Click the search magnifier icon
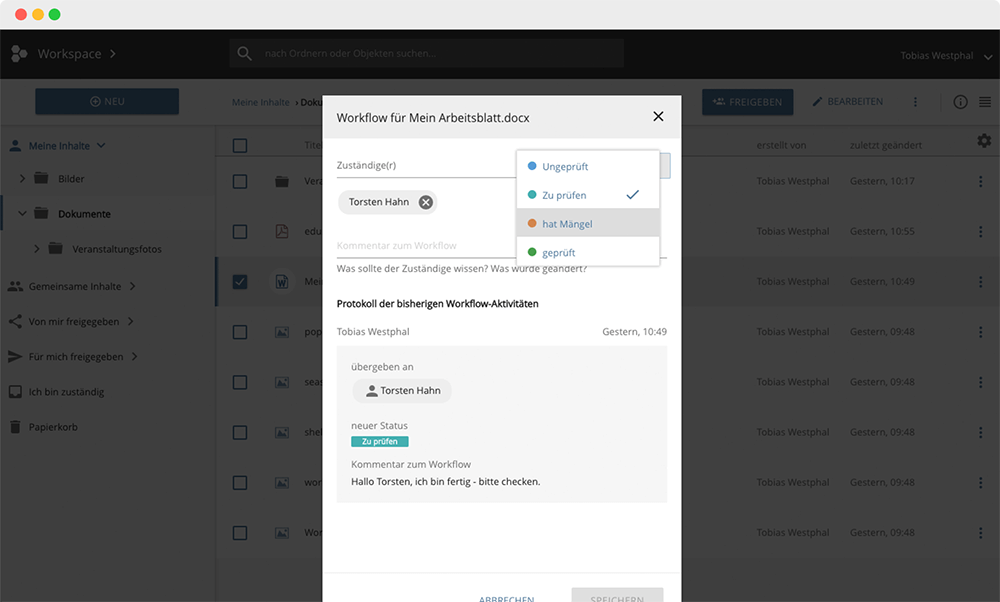 244,52
